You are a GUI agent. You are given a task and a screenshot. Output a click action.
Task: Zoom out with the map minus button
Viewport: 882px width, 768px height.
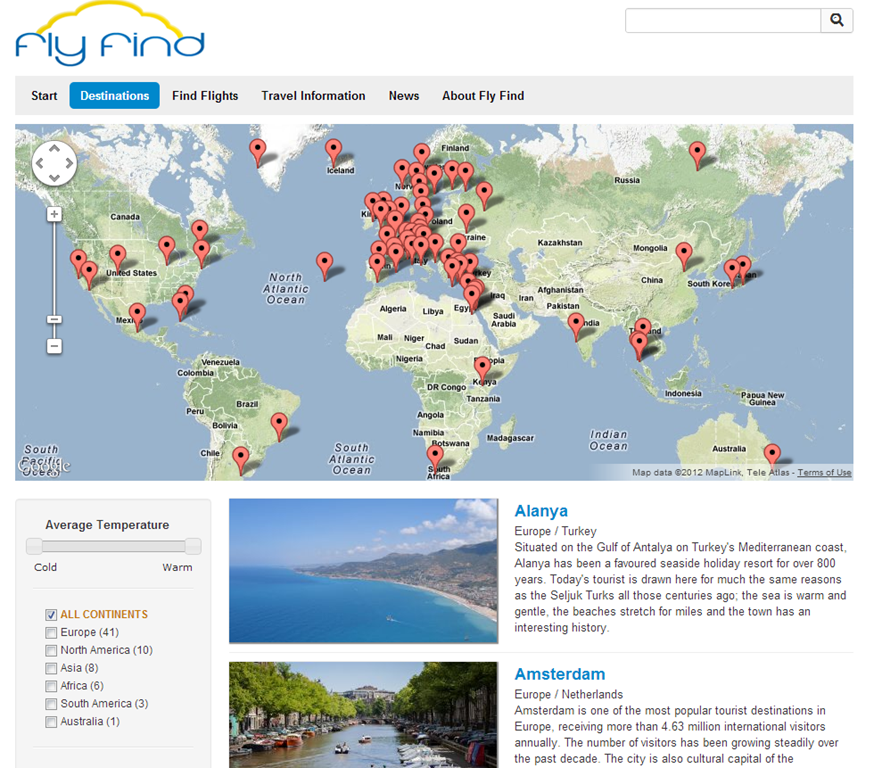[54, 346]
